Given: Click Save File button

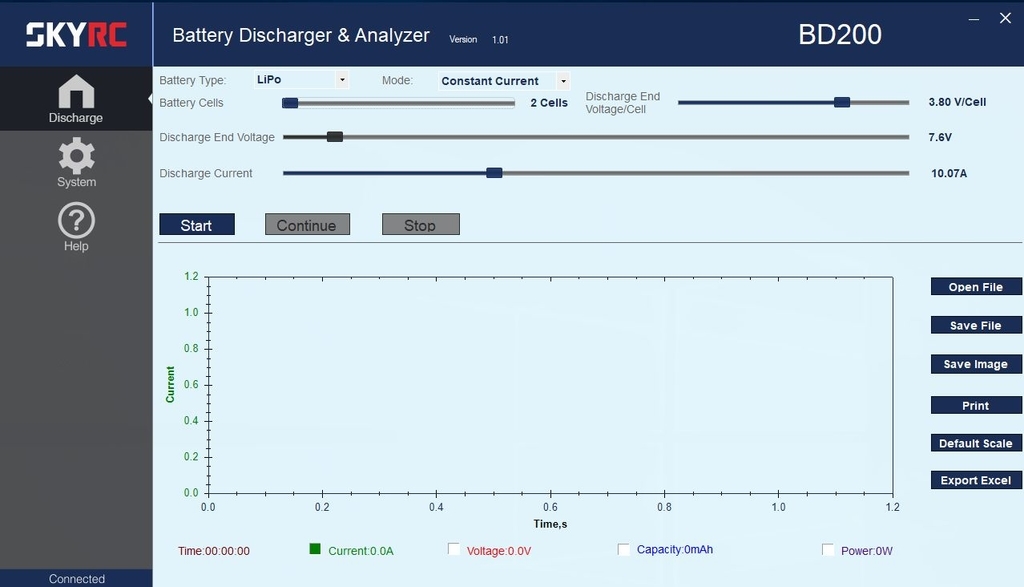Looking at the screenshot, I should [x=976, y=325].
